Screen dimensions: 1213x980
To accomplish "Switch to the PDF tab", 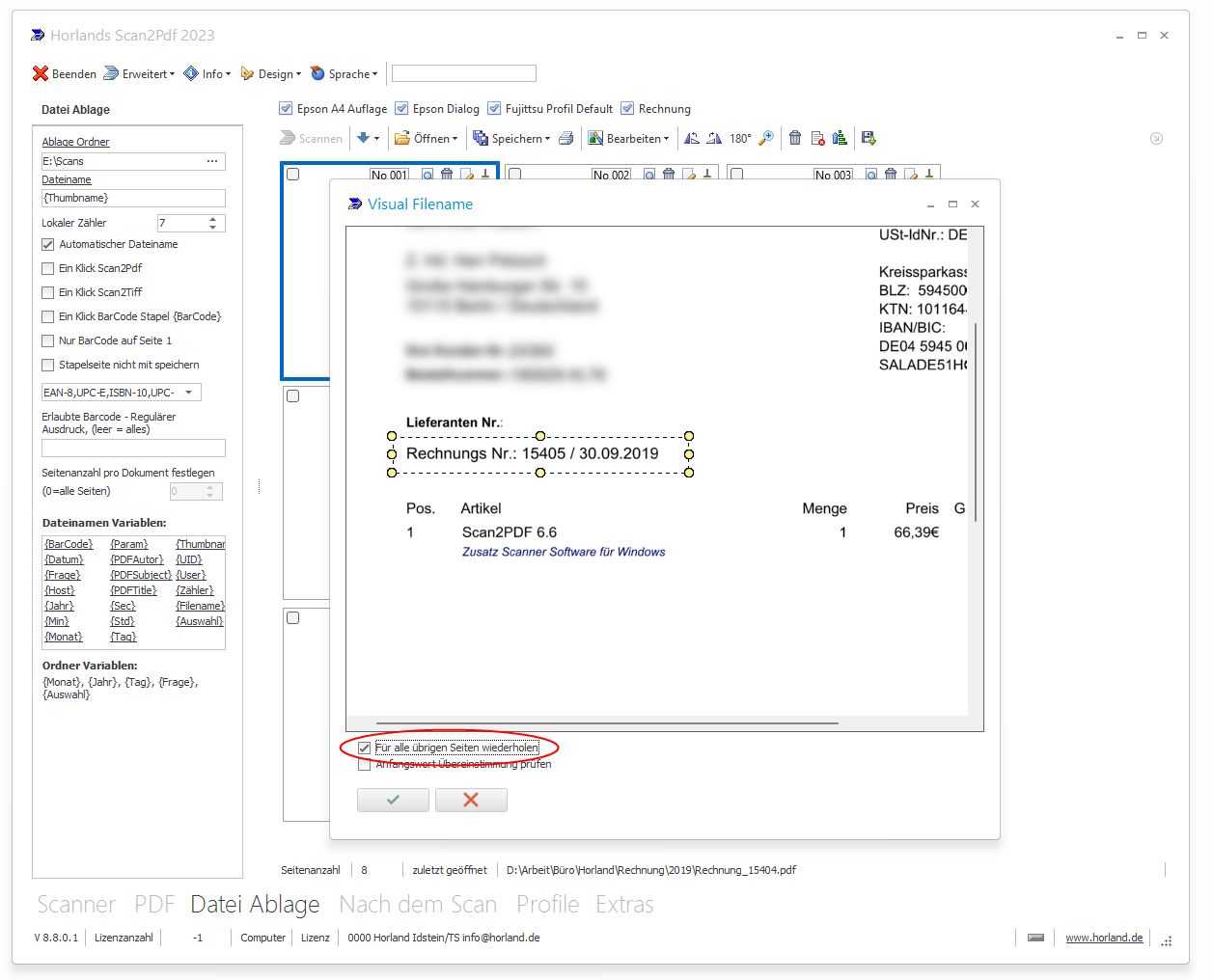I will (x=154, y=904).
